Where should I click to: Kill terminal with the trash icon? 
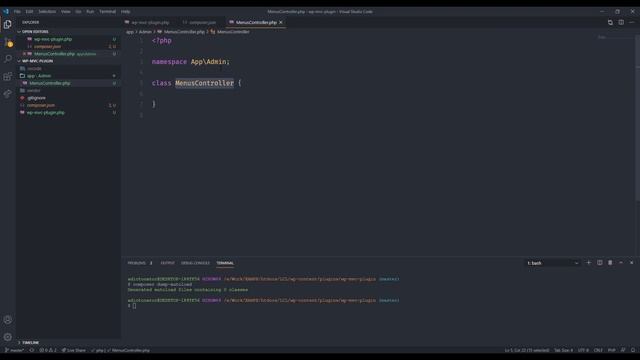tap(610, 263)
